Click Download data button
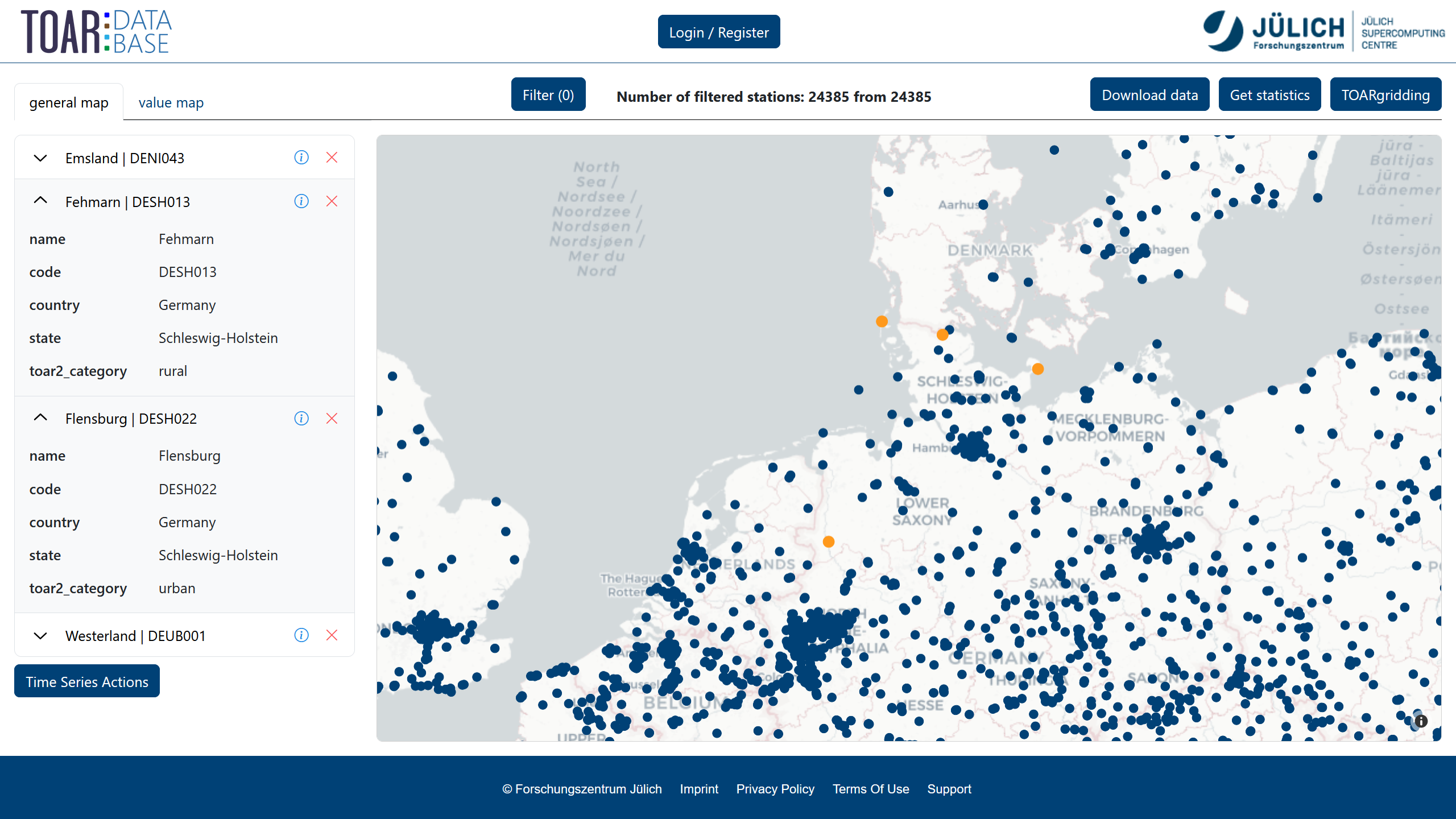1456x819 pixels. click(1149, 95)
